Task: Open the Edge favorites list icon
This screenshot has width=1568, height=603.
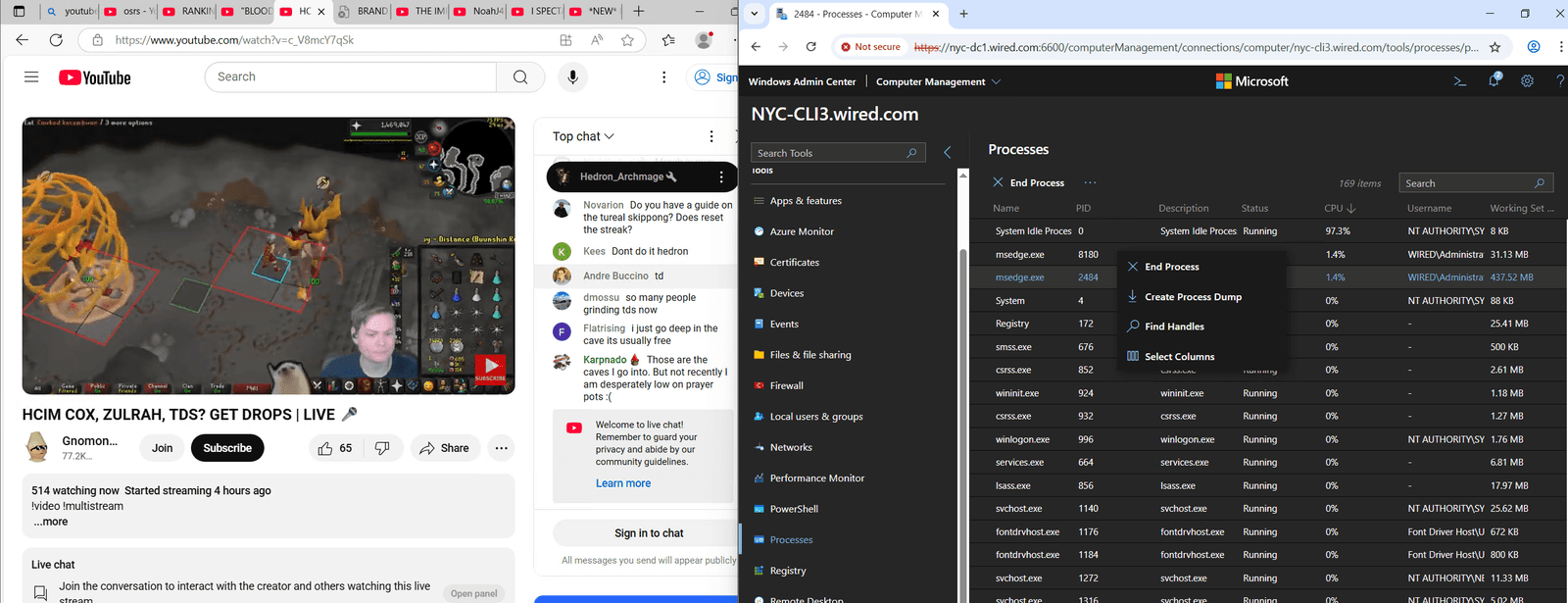Action: (668, 40)
